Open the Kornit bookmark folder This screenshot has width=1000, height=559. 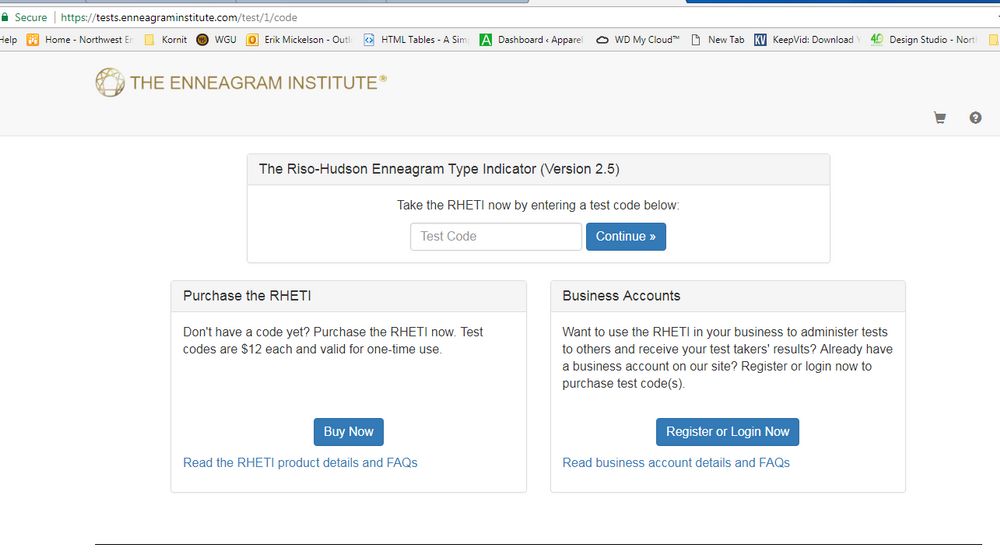166,40
